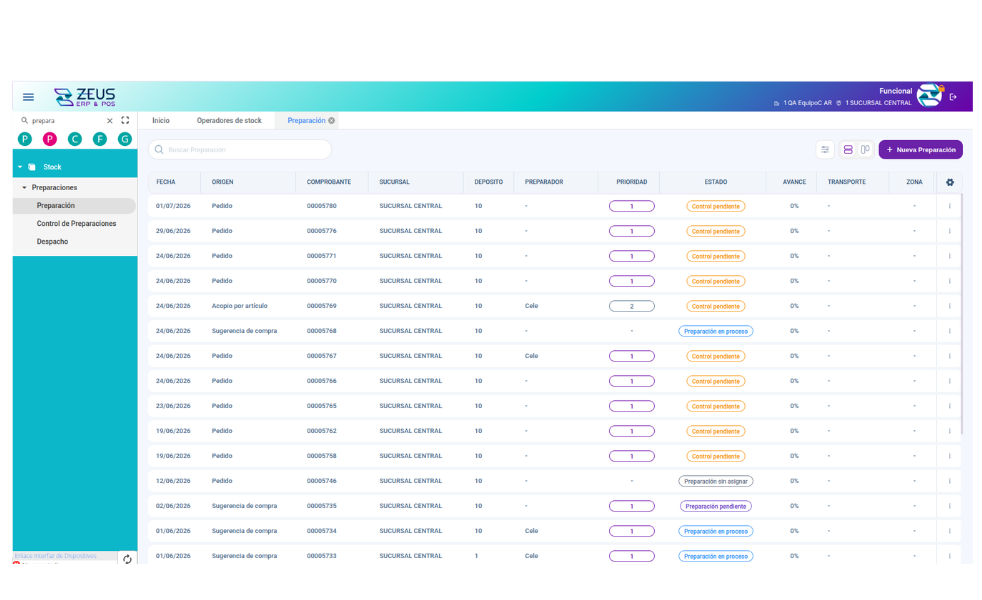Image resolution: width=982 pixels, height=600 pixels.
Task: Click the G shortcut circle
Action: [x=125, y=139]
